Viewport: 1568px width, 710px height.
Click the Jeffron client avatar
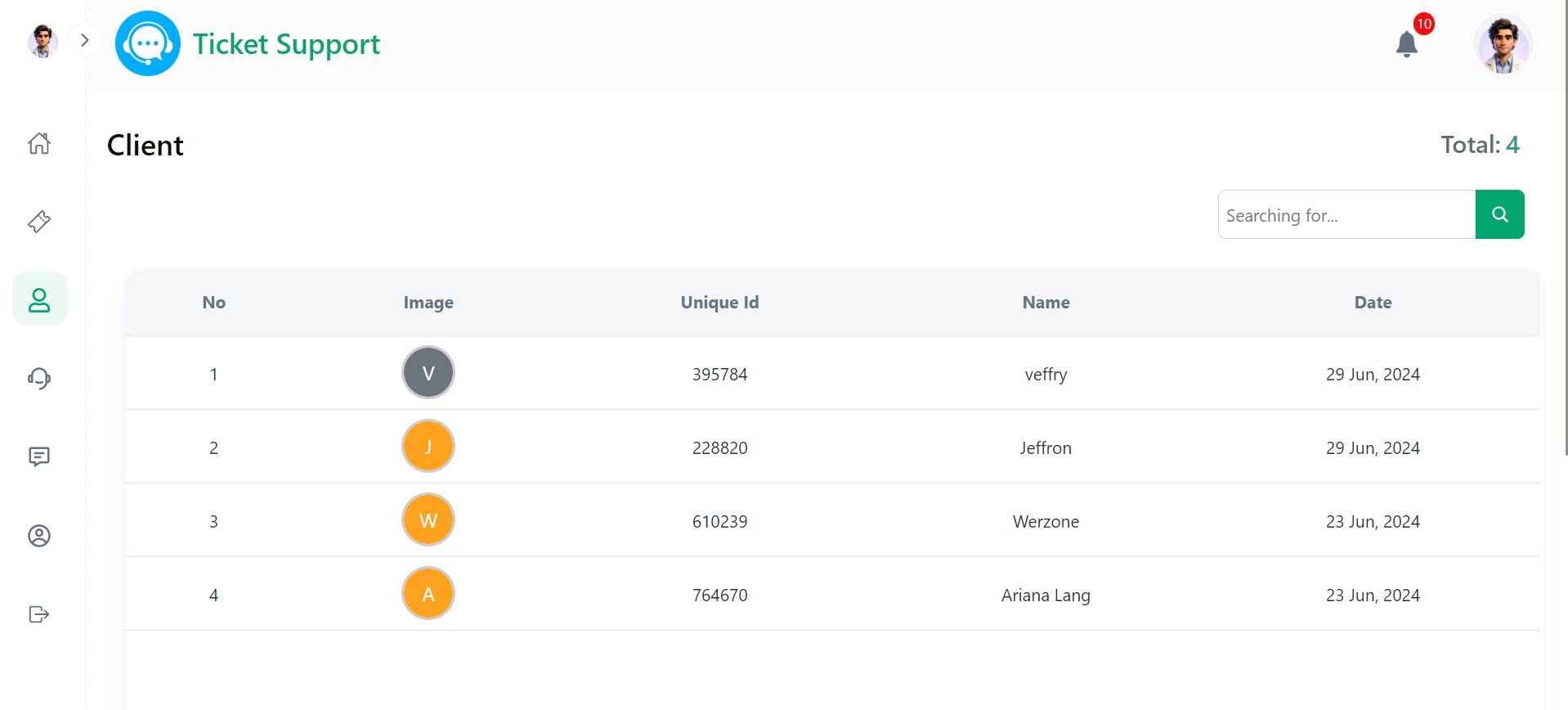tap(428, 447)
